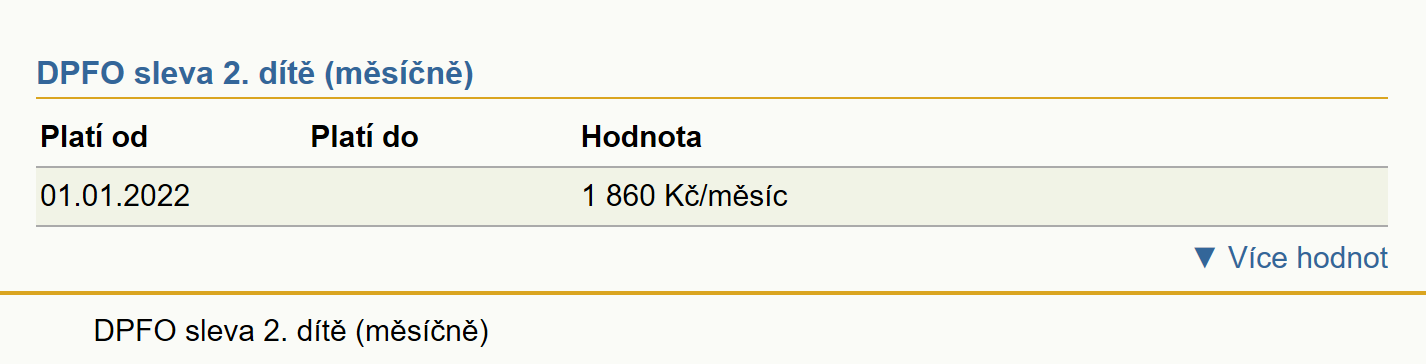
Task: Expand the Více hodnot down-triangle arrow
Action: (x=1205, y=258)
